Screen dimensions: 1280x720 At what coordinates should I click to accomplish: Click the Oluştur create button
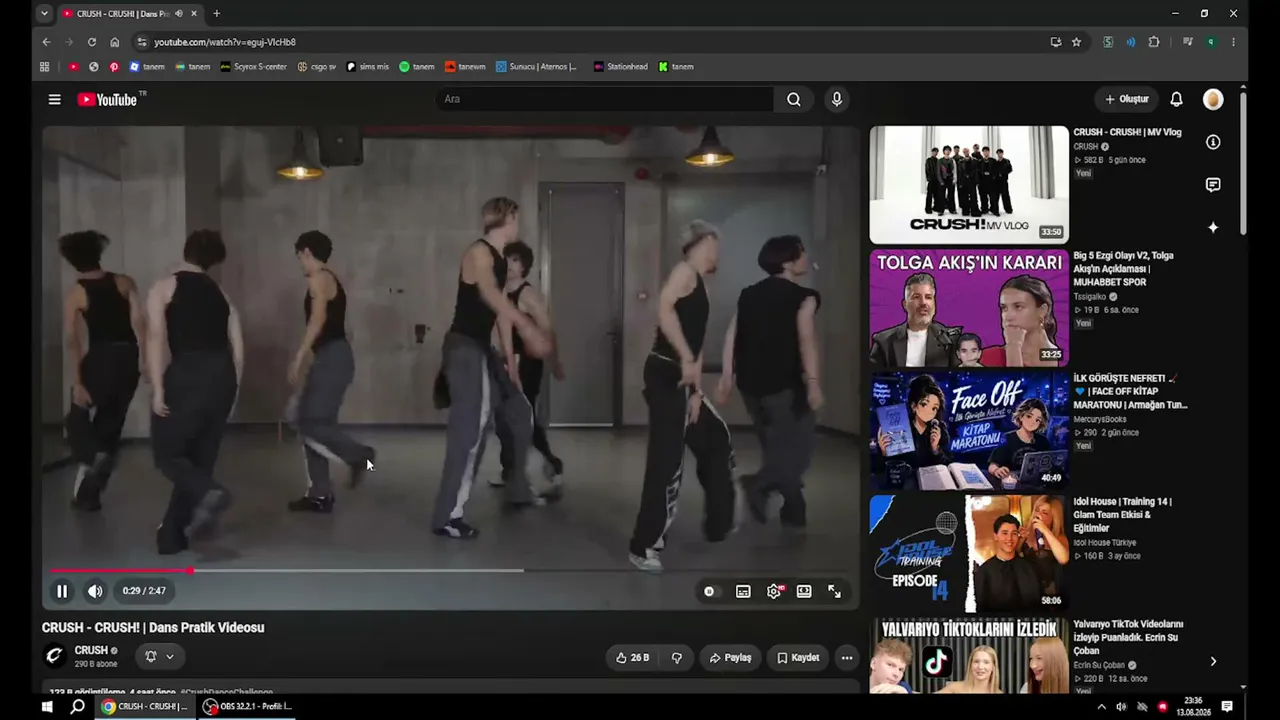(x=1126, y=99)
